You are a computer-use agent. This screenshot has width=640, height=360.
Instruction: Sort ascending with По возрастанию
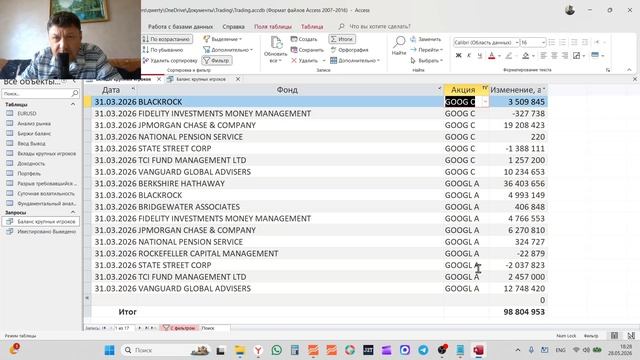click(167, 39)
